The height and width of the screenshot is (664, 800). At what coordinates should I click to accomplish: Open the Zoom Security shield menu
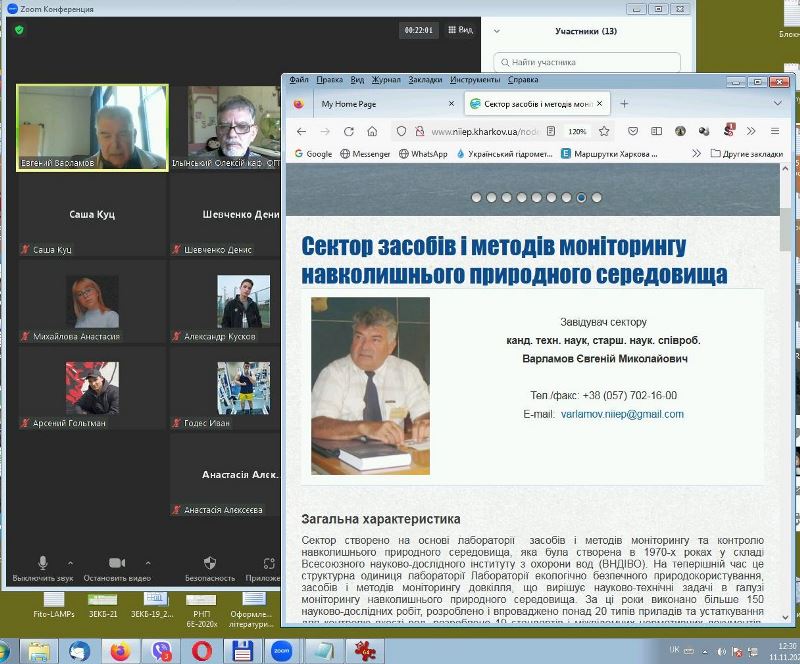pyautogui.click(x=209, y=564)
